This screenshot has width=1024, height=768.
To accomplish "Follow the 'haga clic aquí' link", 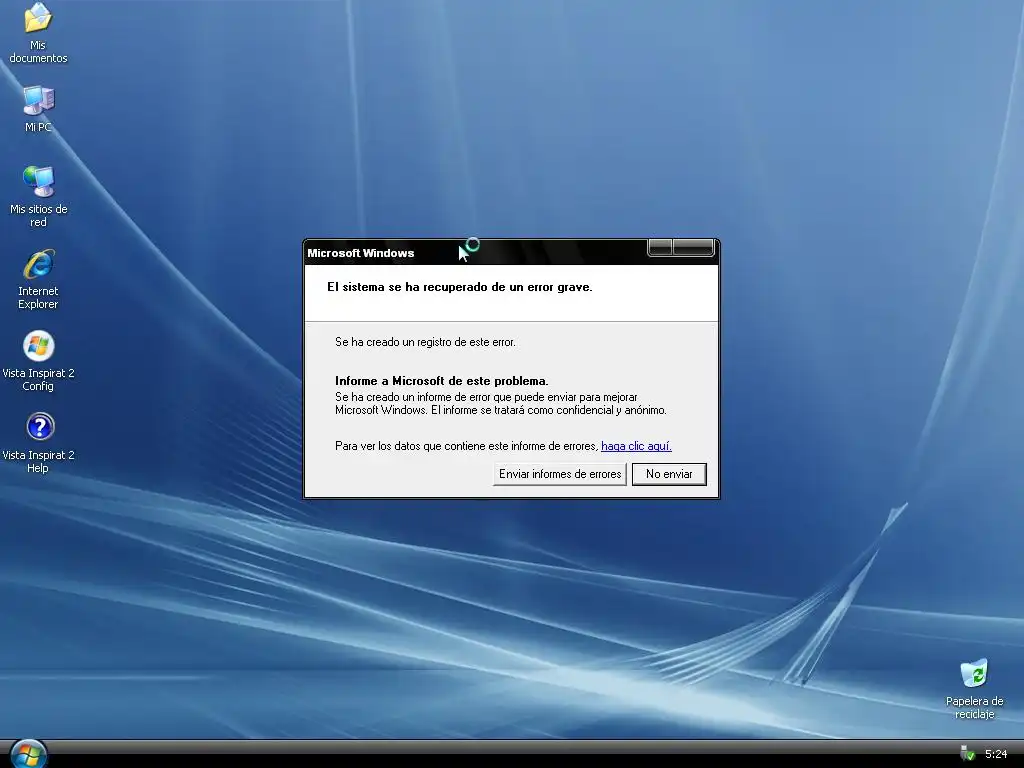I will coord(636,446).
